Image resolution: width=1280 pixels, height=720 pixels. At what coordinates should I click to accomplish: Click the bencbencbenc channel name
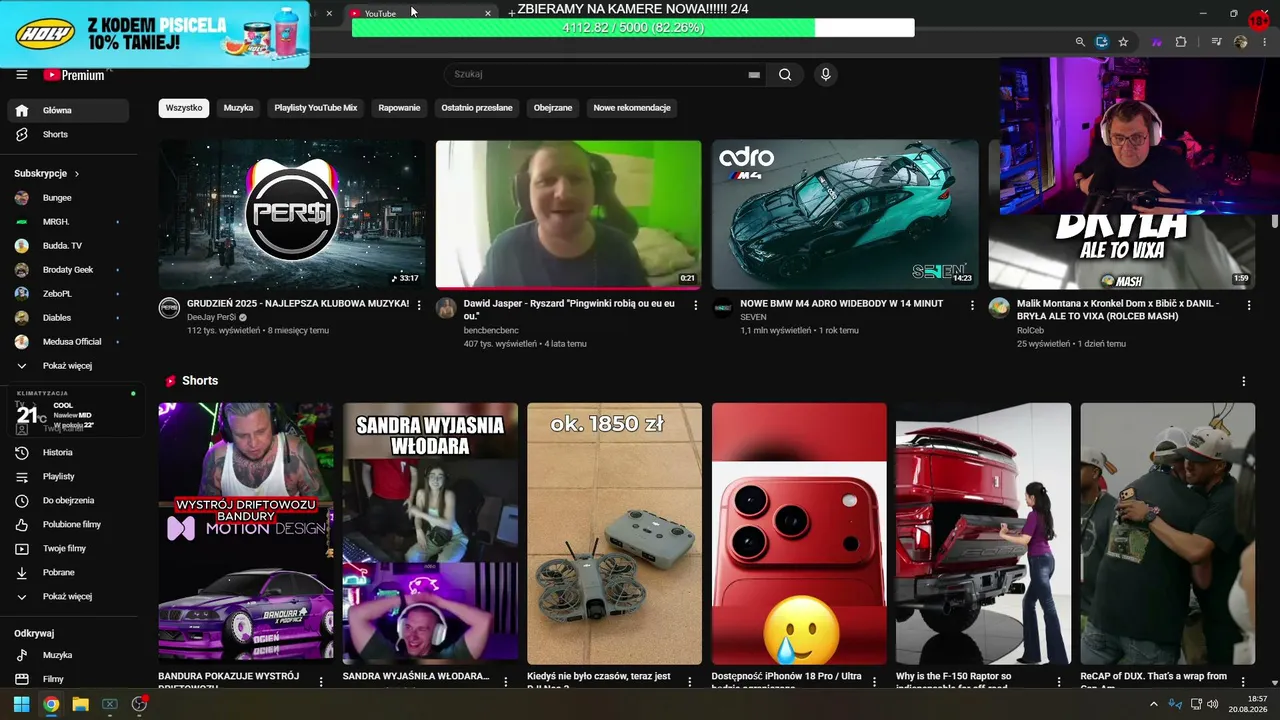[x=491, y=330]
